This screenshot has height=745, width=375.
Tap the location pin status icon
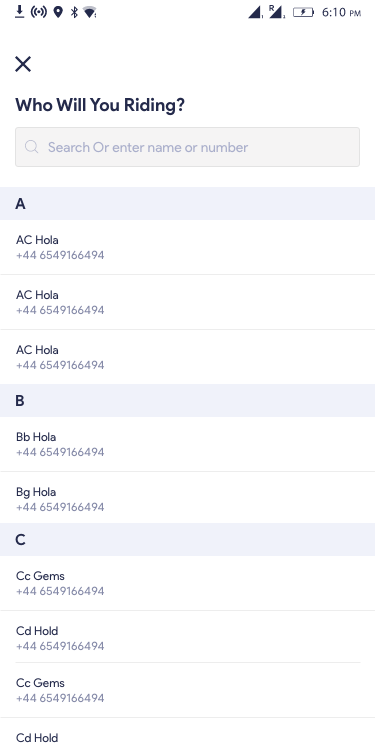click(x=58, y=12)
